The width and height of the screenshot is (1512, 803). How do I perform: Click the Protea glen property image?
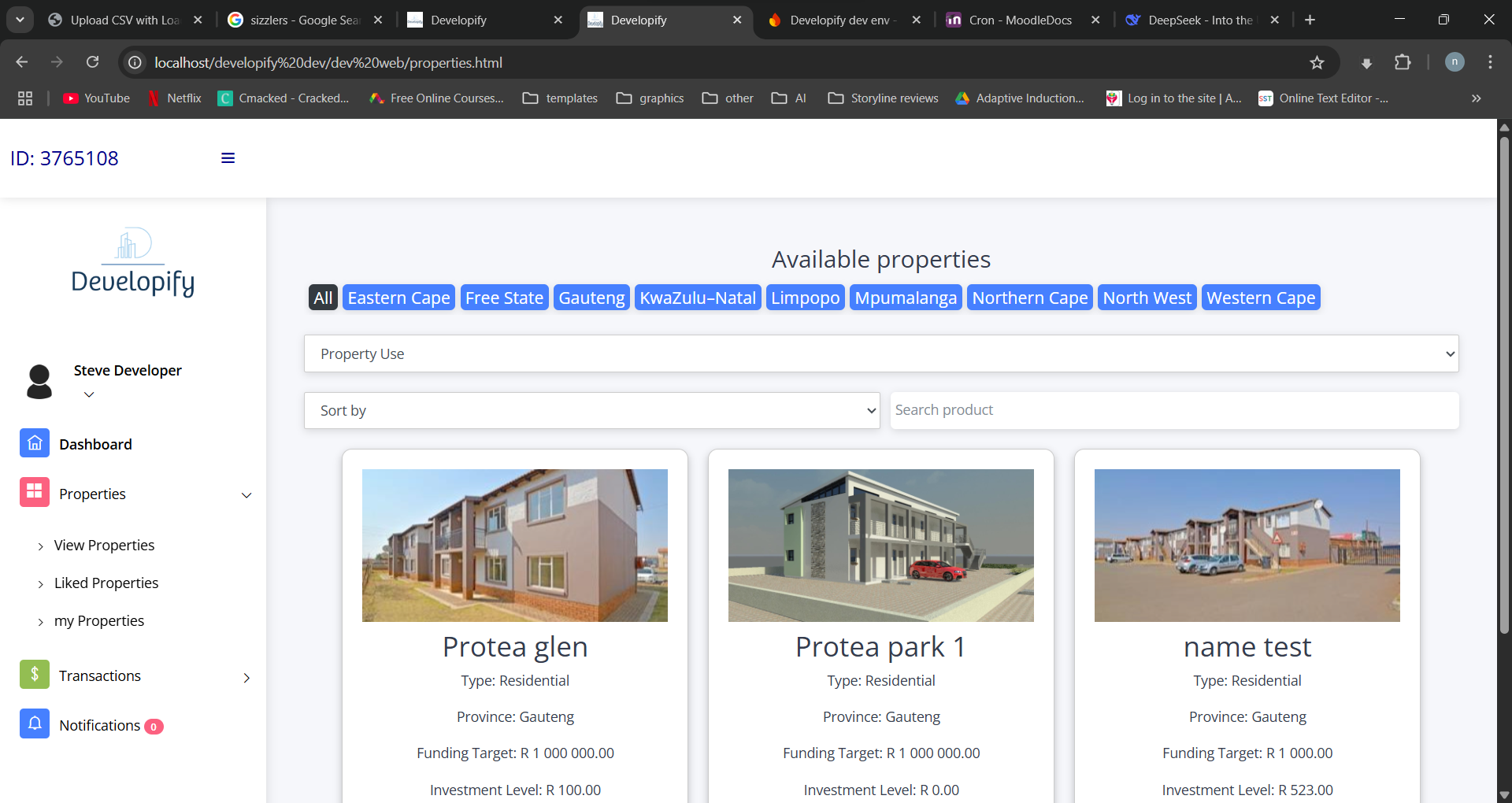point(515,546)
